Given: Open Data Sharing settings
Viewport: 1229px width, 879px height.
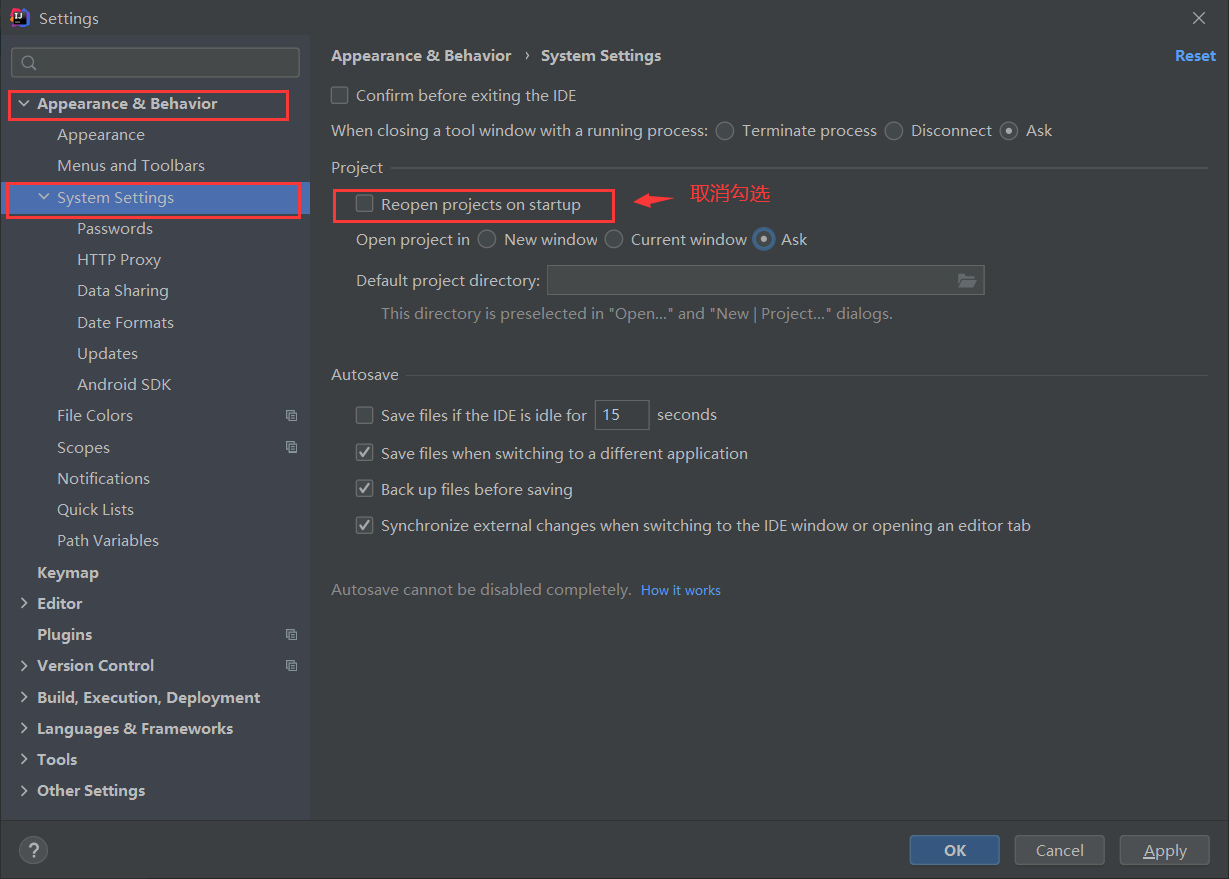Looking at the screenshot, I should [123, 291].
